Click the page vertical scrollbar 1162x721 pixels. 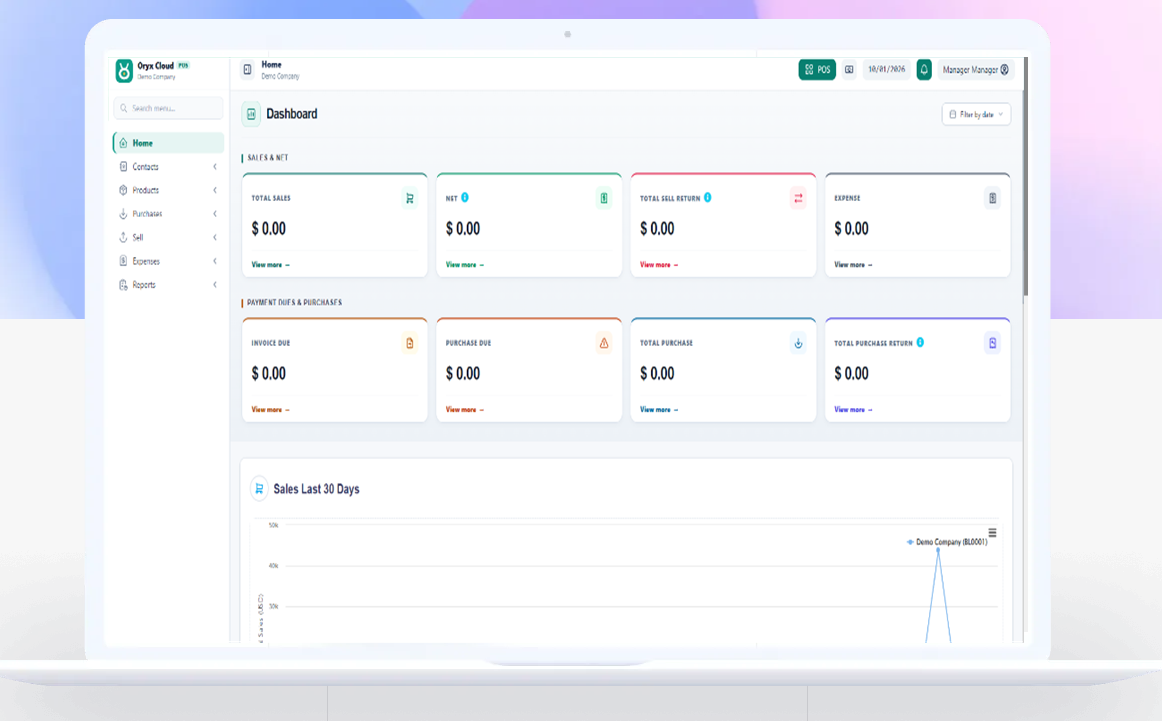(x=1026, y=178)
